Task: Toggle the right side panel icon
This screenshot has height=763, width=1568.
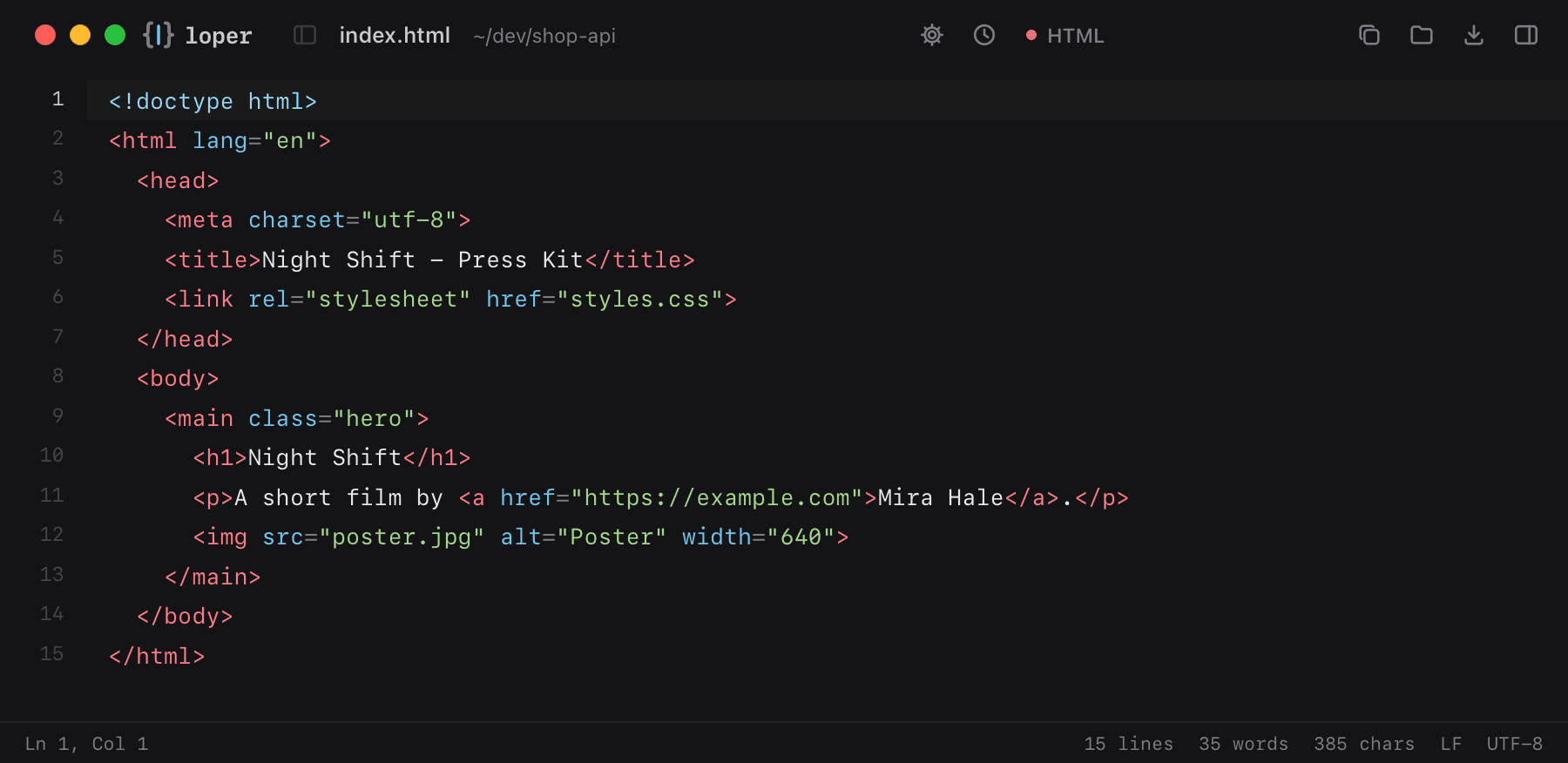Action: coord(1526,35)
